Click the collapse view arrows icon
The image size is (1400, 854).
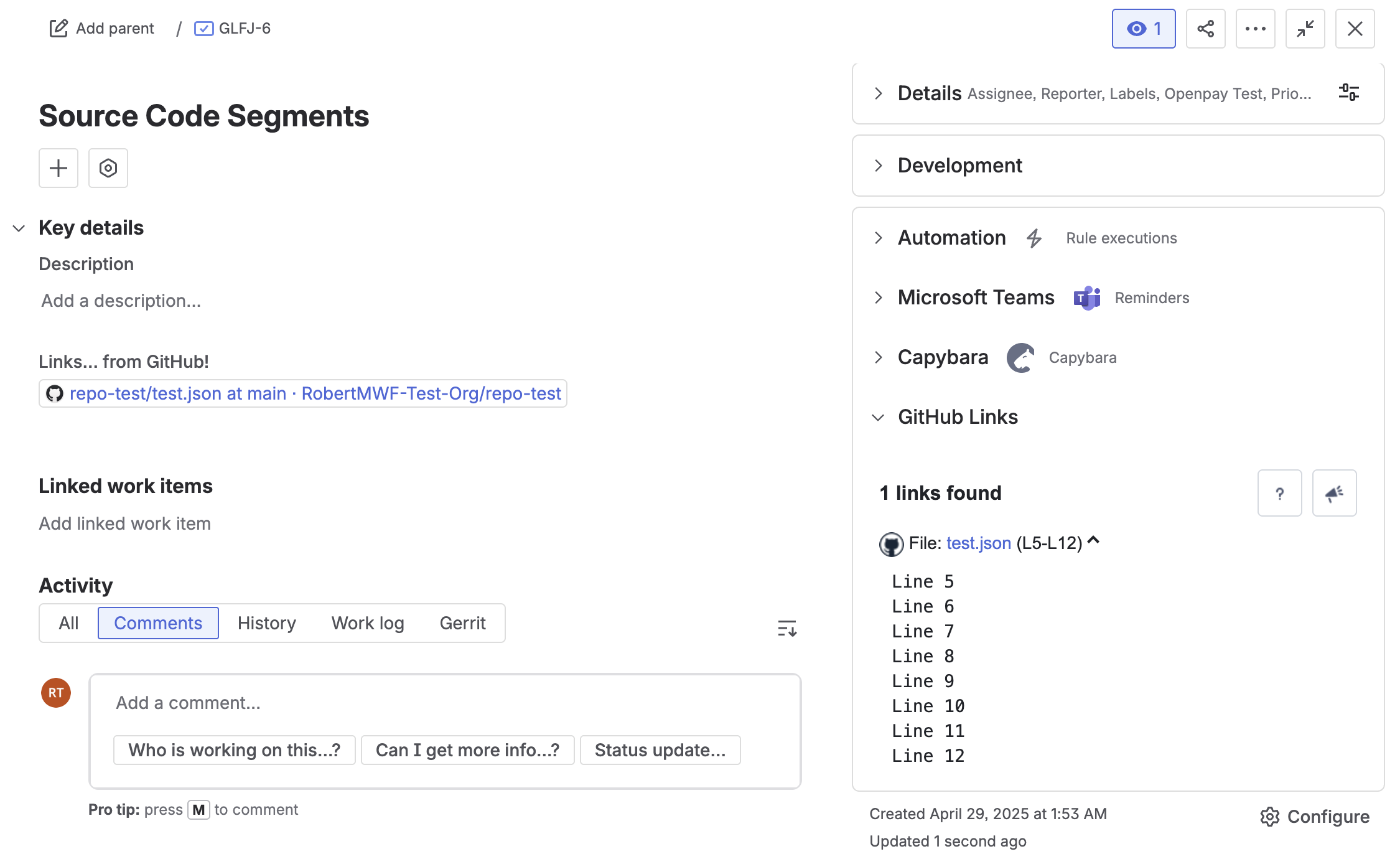(x=1305, y=29)
